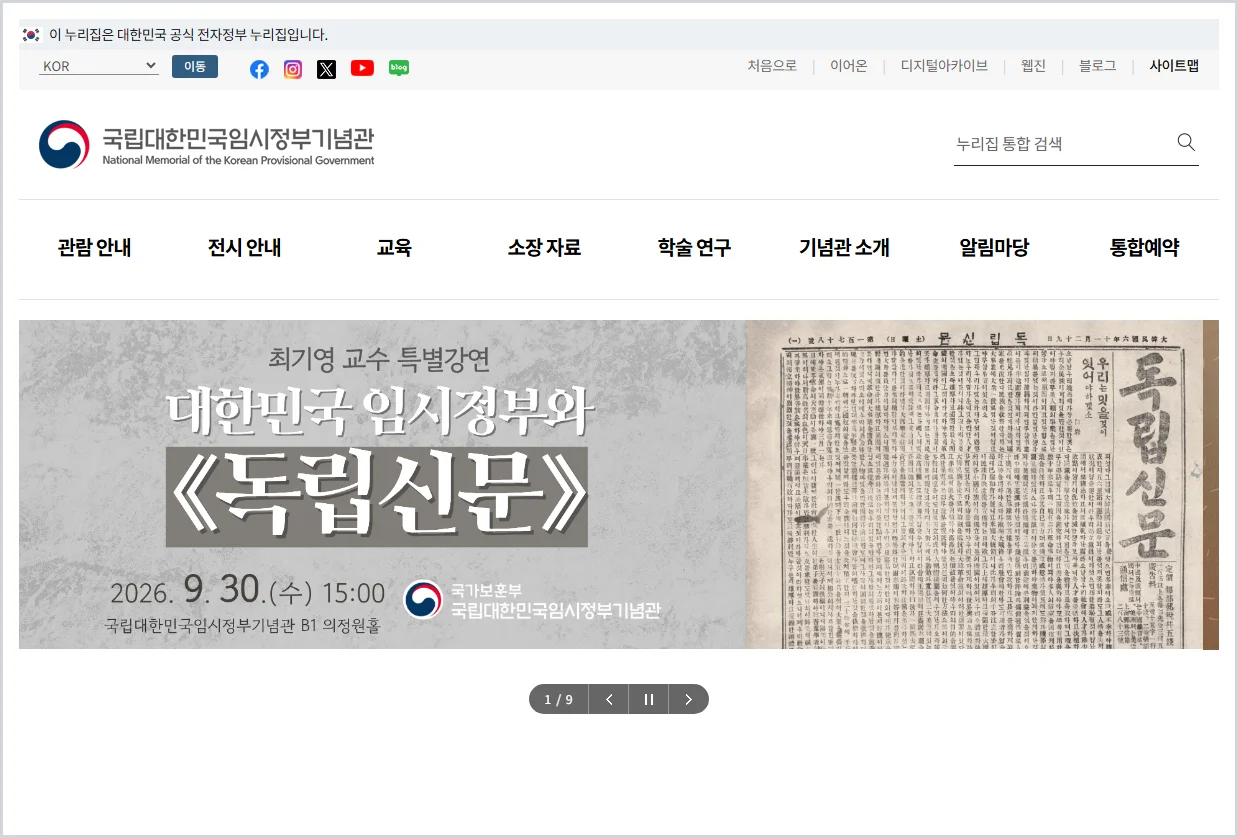Click the government site notice text
The image size is (1238, 838).
point(189,34)
